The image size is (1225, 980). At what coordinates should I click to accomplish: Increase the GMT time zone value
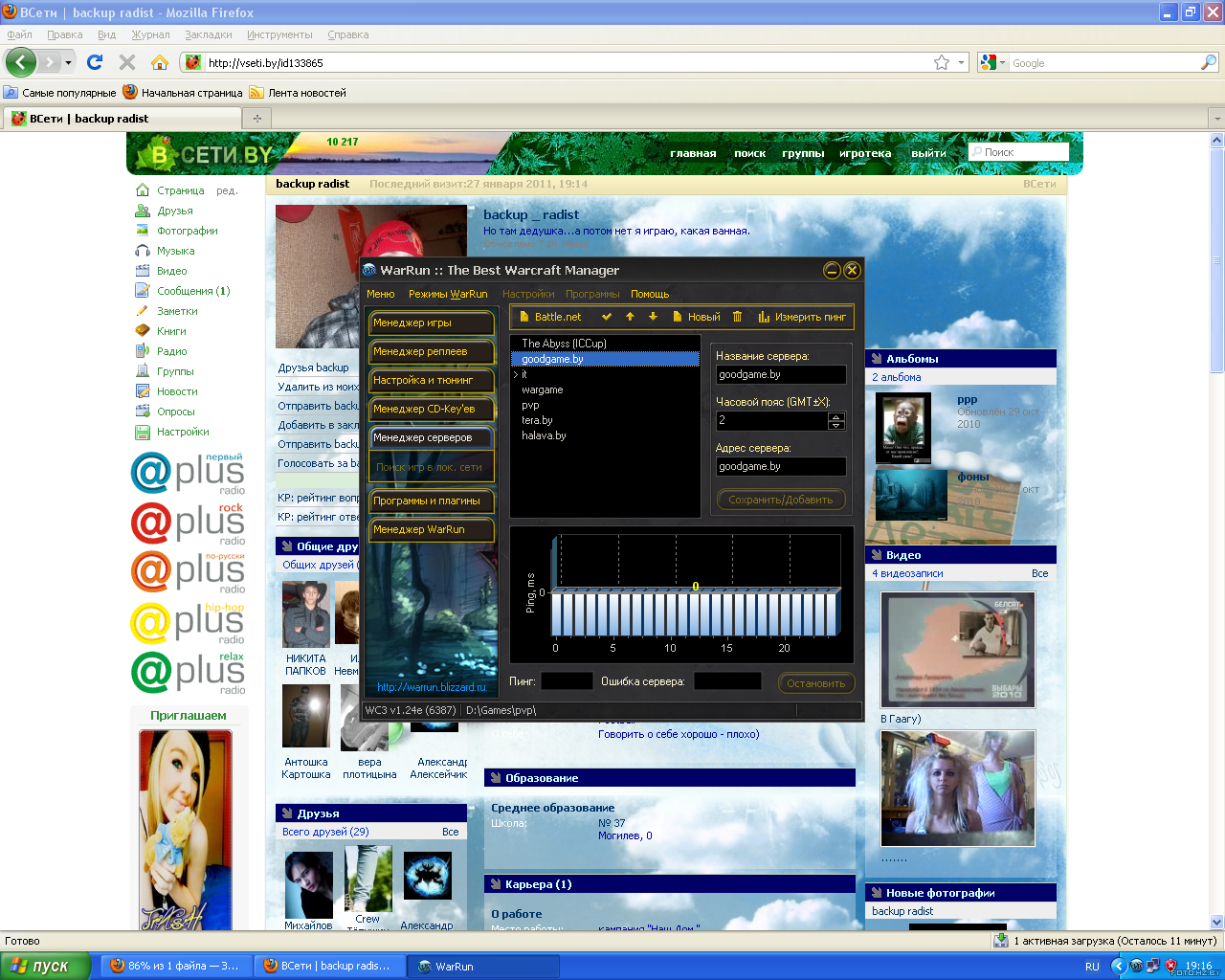pos(836,416)
